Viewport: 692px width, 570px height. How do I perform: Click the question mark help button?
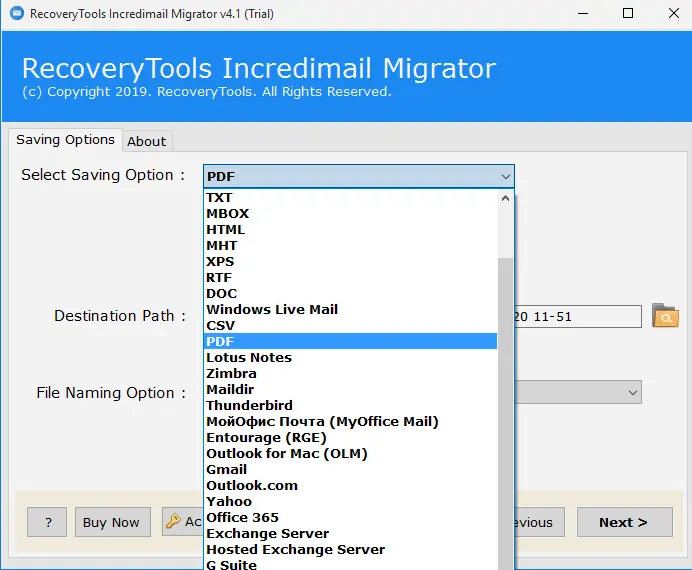coord(48,522)
